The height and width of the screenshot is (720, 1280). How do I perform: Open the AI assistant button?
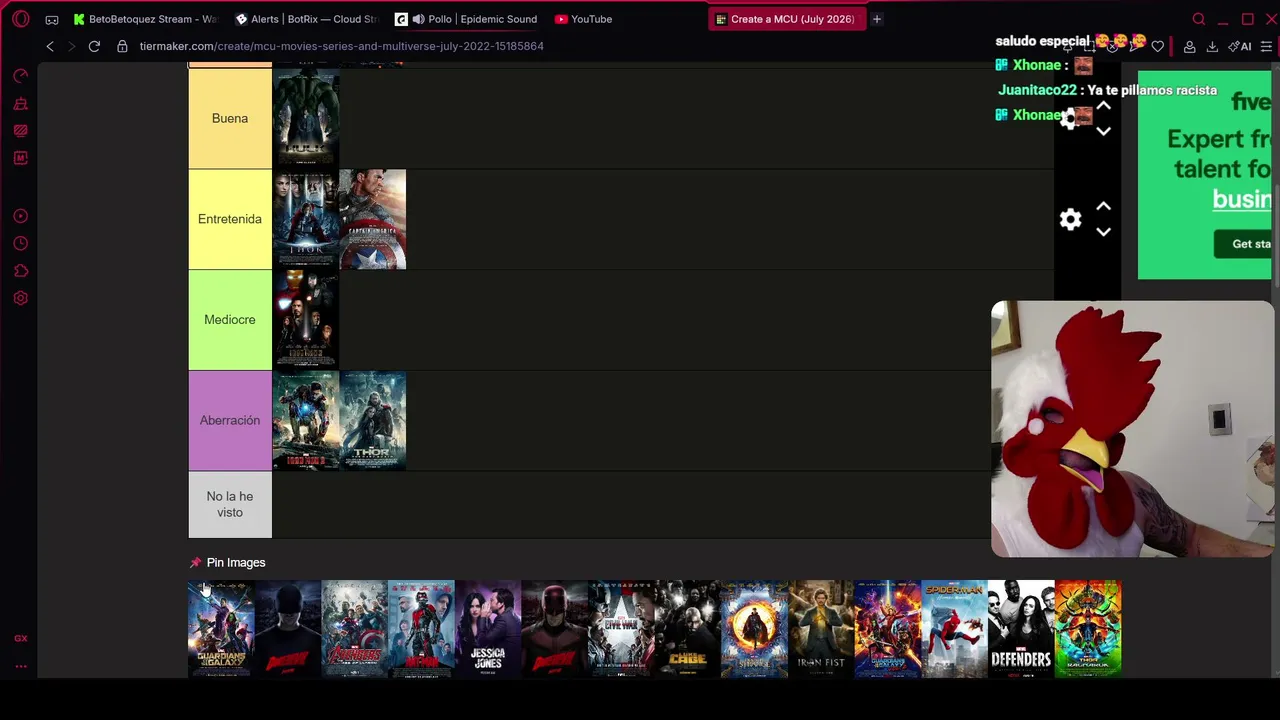pos(1240,46)
